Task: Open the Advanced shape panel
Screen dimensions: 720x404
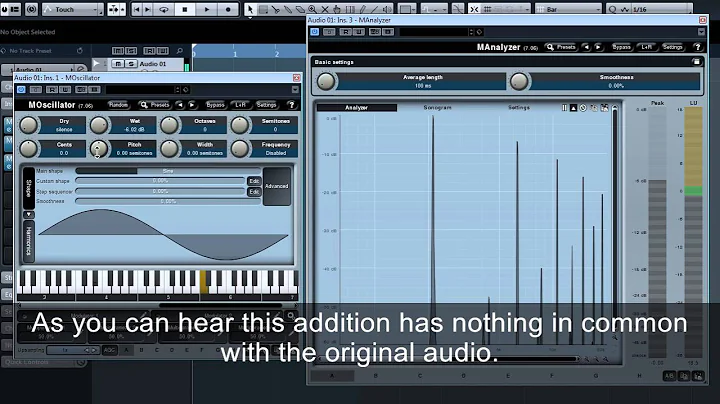Action: coord(276,186)
